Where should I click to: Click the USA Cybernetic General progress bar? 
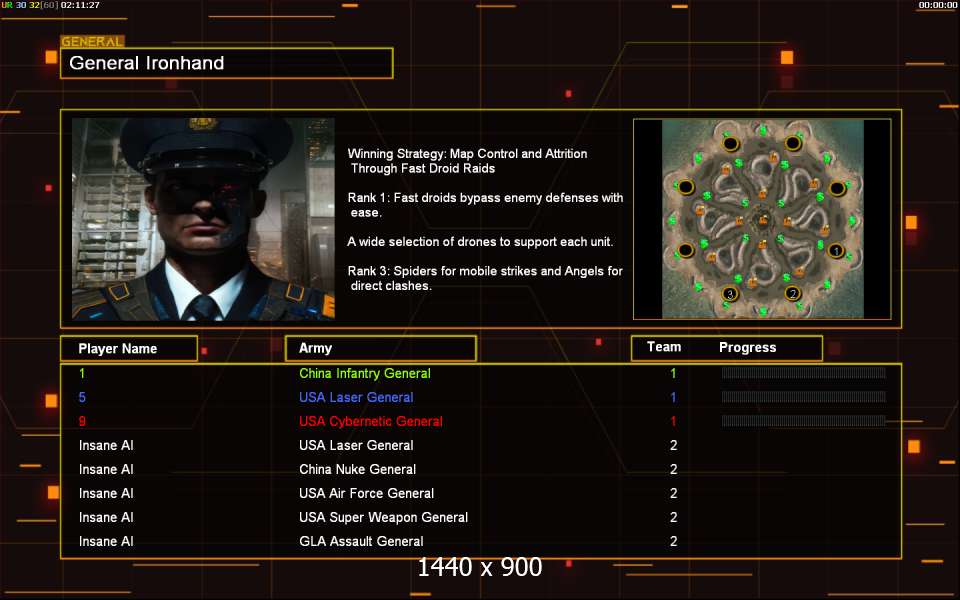[803, 421]
